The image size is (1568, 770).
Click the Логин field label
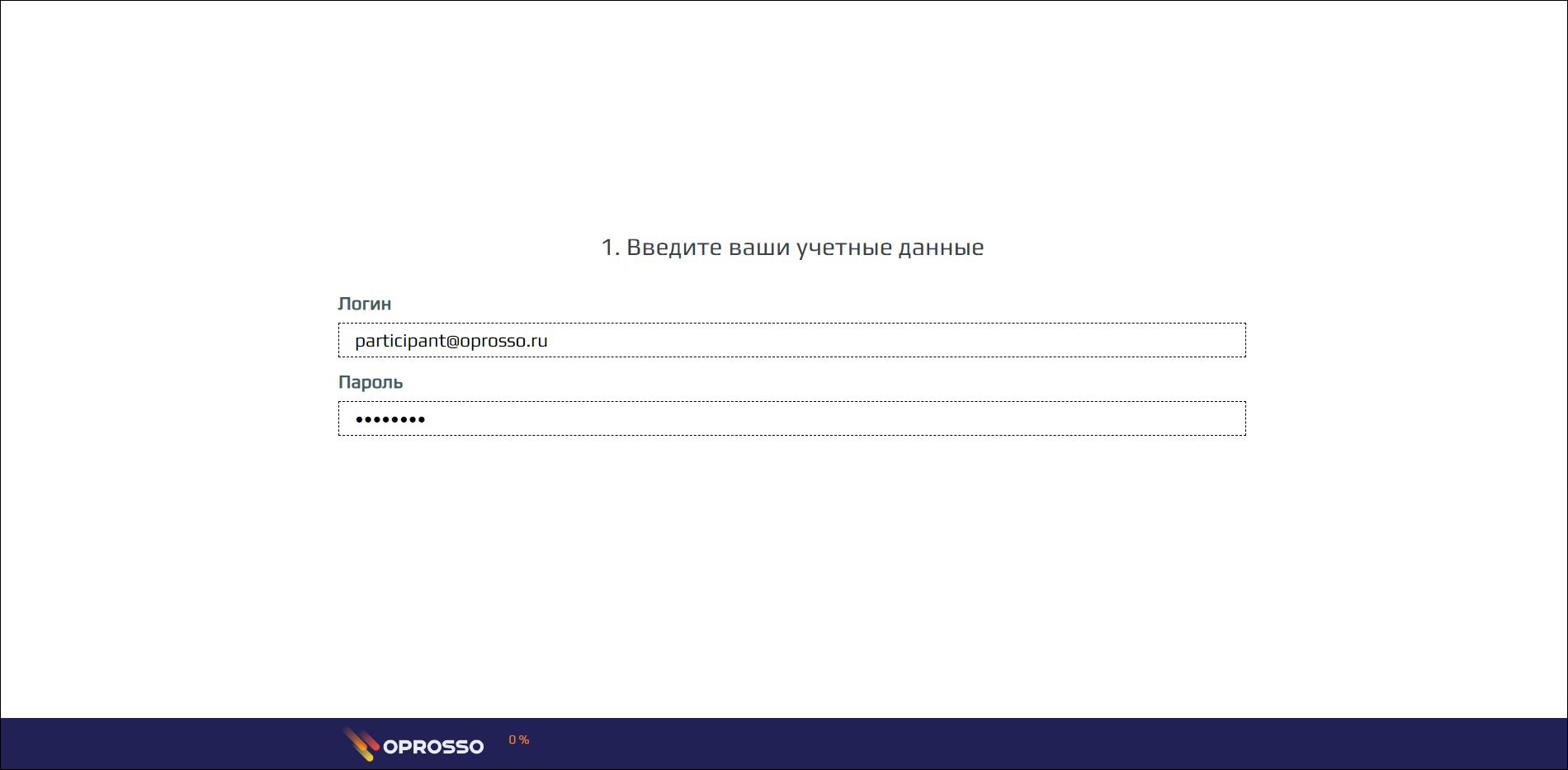point(364,304)
